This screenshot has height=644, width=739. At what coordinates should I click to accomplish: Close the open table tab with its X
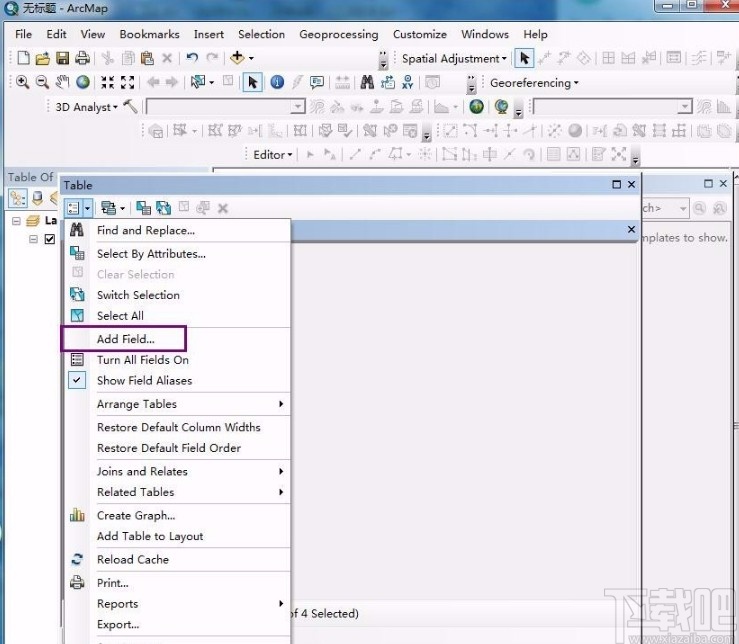click(x=632, y=230)
